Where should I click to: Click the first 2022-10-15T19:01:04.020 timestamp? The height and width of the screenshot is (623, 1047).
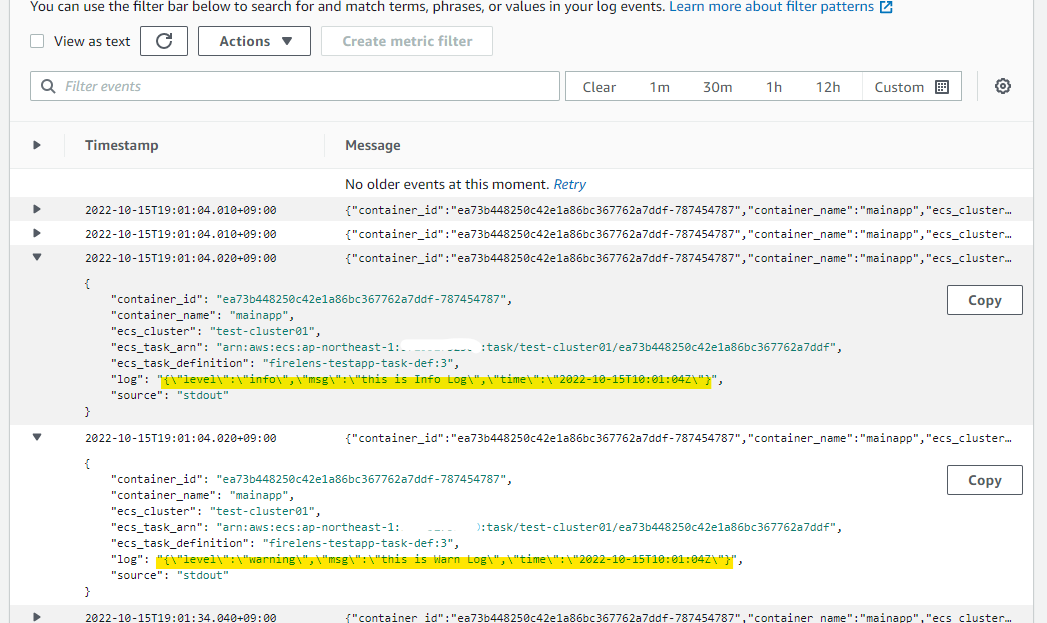[x=180, y=258]
